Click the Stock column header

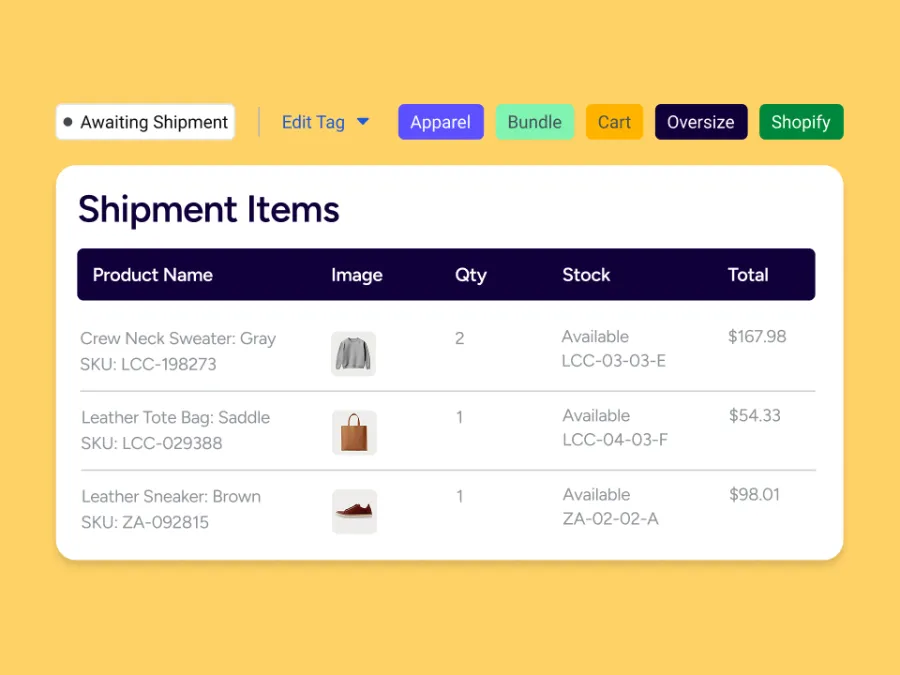[x=586, y=275]
